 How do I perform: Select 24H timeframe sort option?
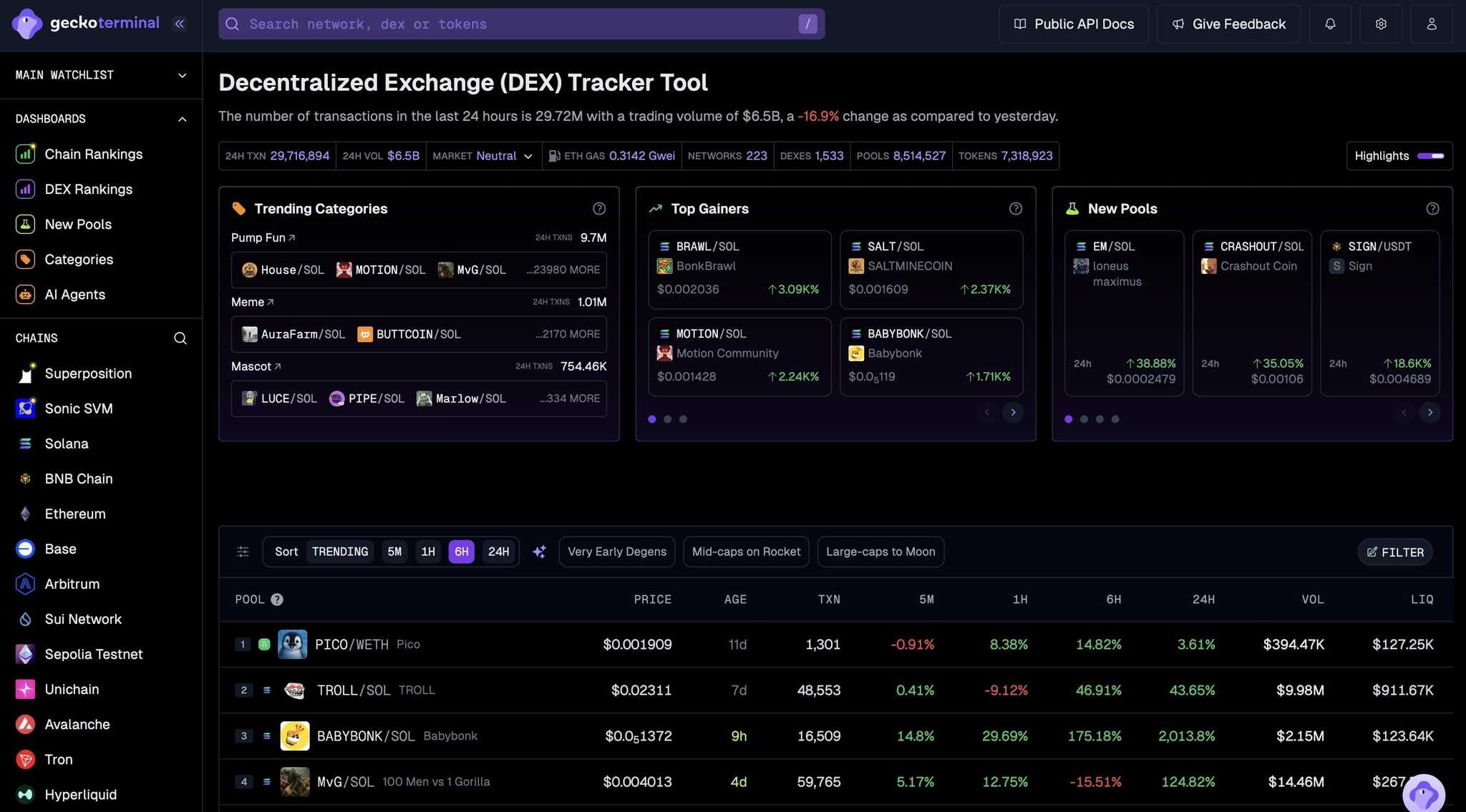pyautogui.click(x=499, y=552)
